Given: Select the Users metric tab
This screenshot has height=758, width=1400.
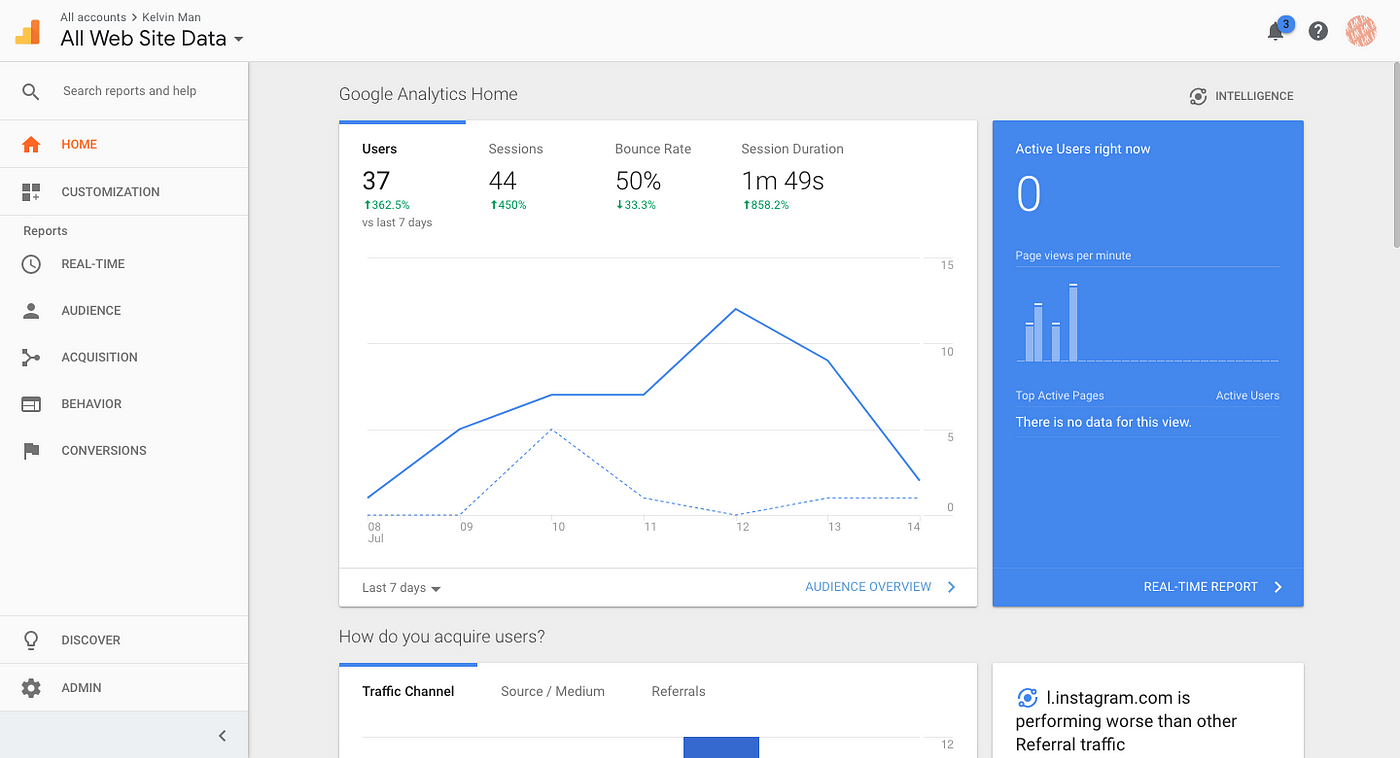Looking at the screenshot, I should tap(402, 185).
